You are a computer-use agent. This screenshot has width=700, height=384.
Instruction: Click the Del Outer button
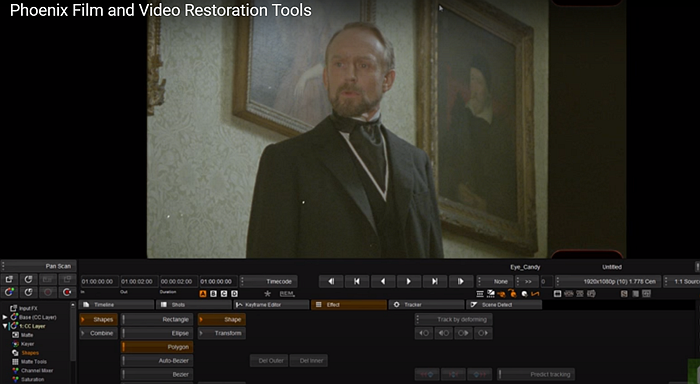pos(269,360)
